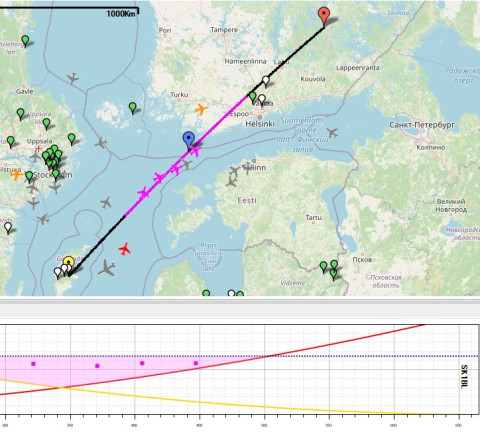Viewport: 480px width, 432px height.
Task: Click the SK18L chart label
Action: tap(464, 376)
